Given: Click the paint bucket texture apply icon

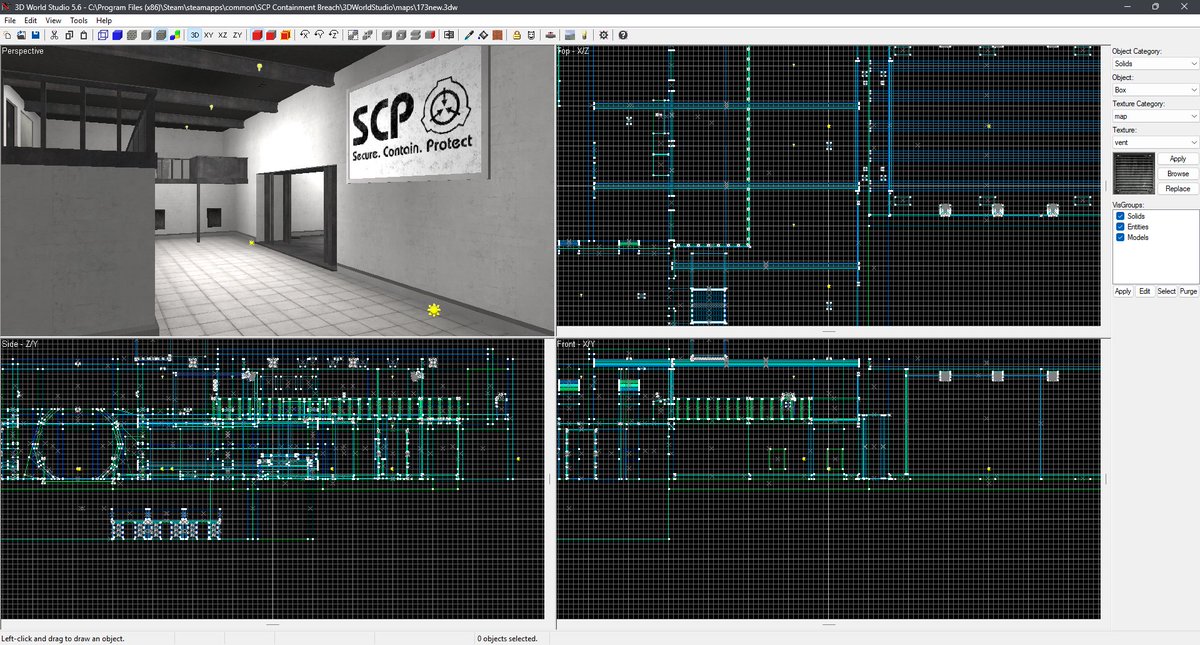Looking at the screenshot, I should tap(483, 35).
